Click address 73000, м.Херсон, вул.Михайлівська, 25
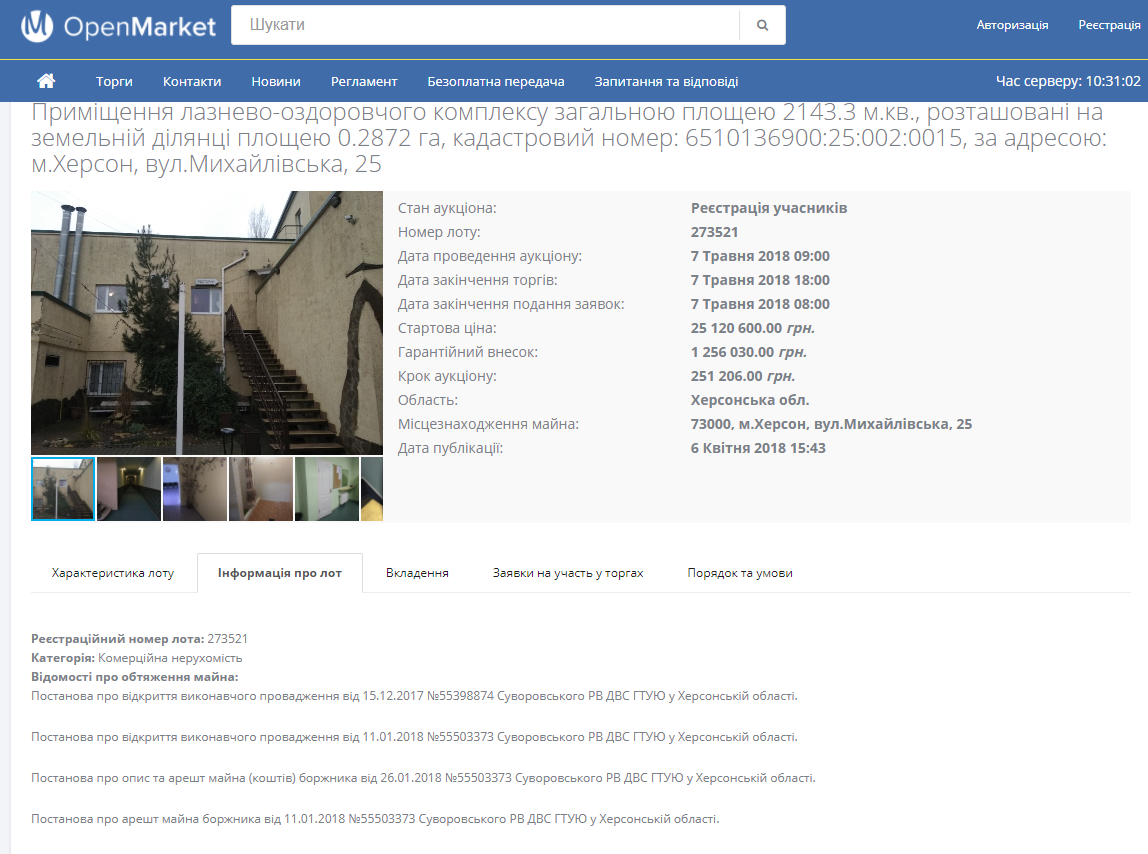Image resolution: width=1148 pixels, height=854 pixels. tap(831, 424)
